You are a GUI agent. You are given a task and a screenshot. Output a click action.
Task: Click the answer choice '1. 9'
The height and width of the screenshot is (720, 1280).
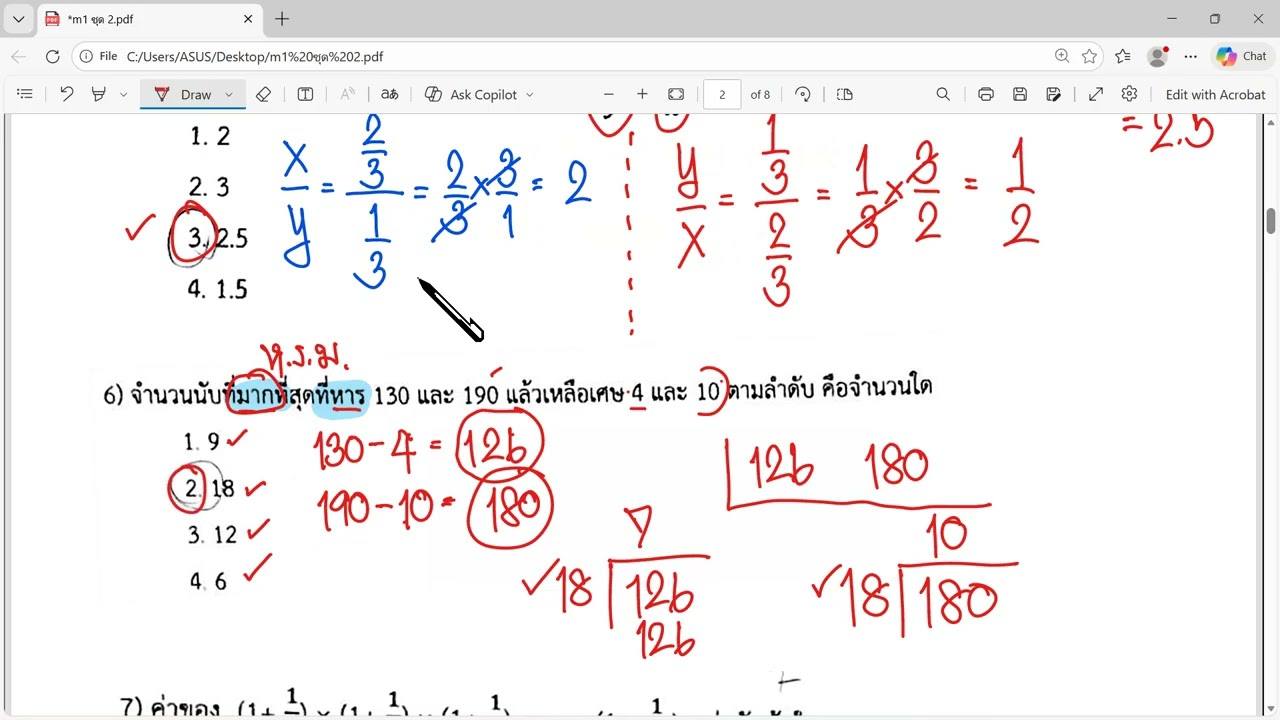(201, 441)
